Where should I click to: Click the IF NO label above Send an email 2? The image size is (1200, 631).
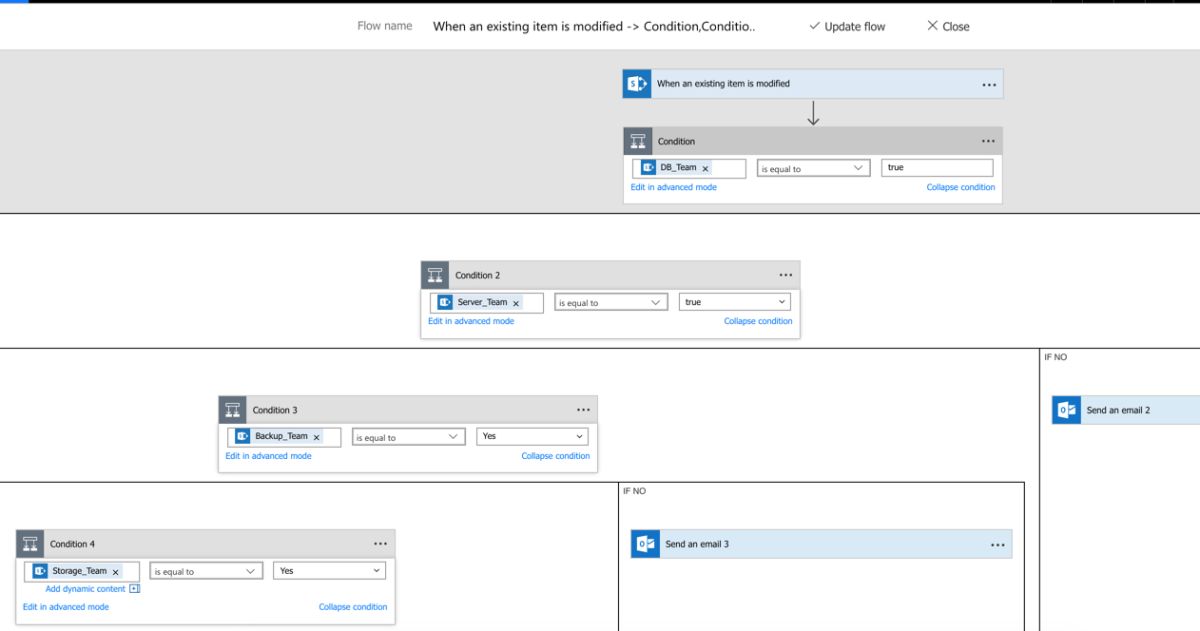click(x=1055, y=357)
